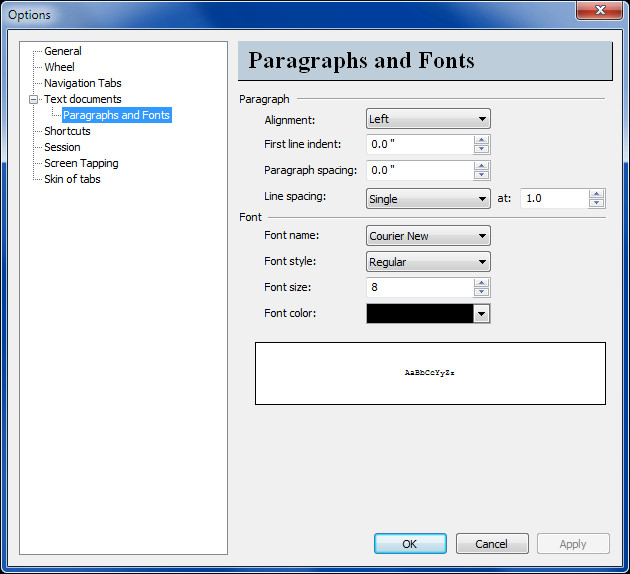Open the Font color dropdown arrow

(x=481, y=314)
